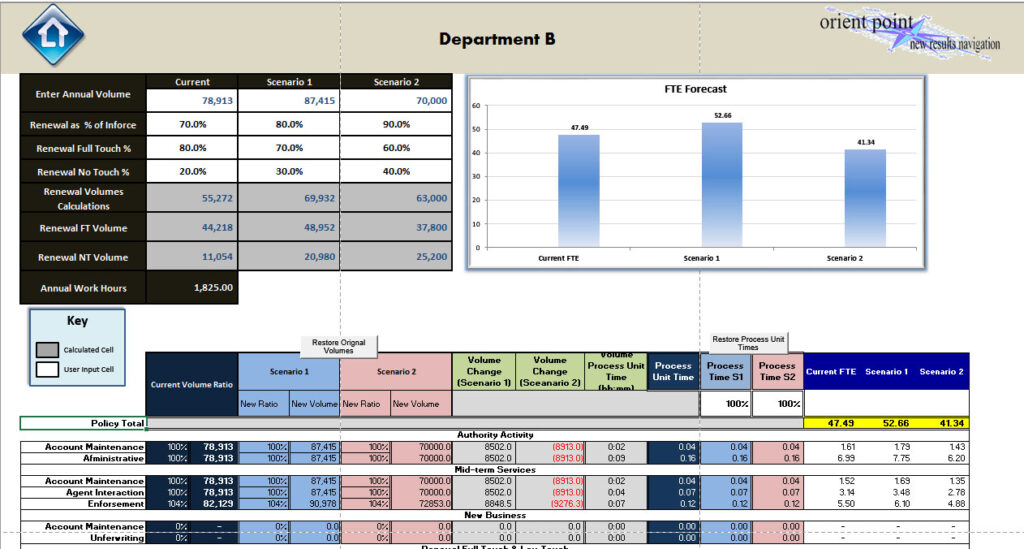Click Renewal NT Volume value 11,054
Image resolution: width=1024 pixels, height=549 pixels.
(x=192, y=257)
